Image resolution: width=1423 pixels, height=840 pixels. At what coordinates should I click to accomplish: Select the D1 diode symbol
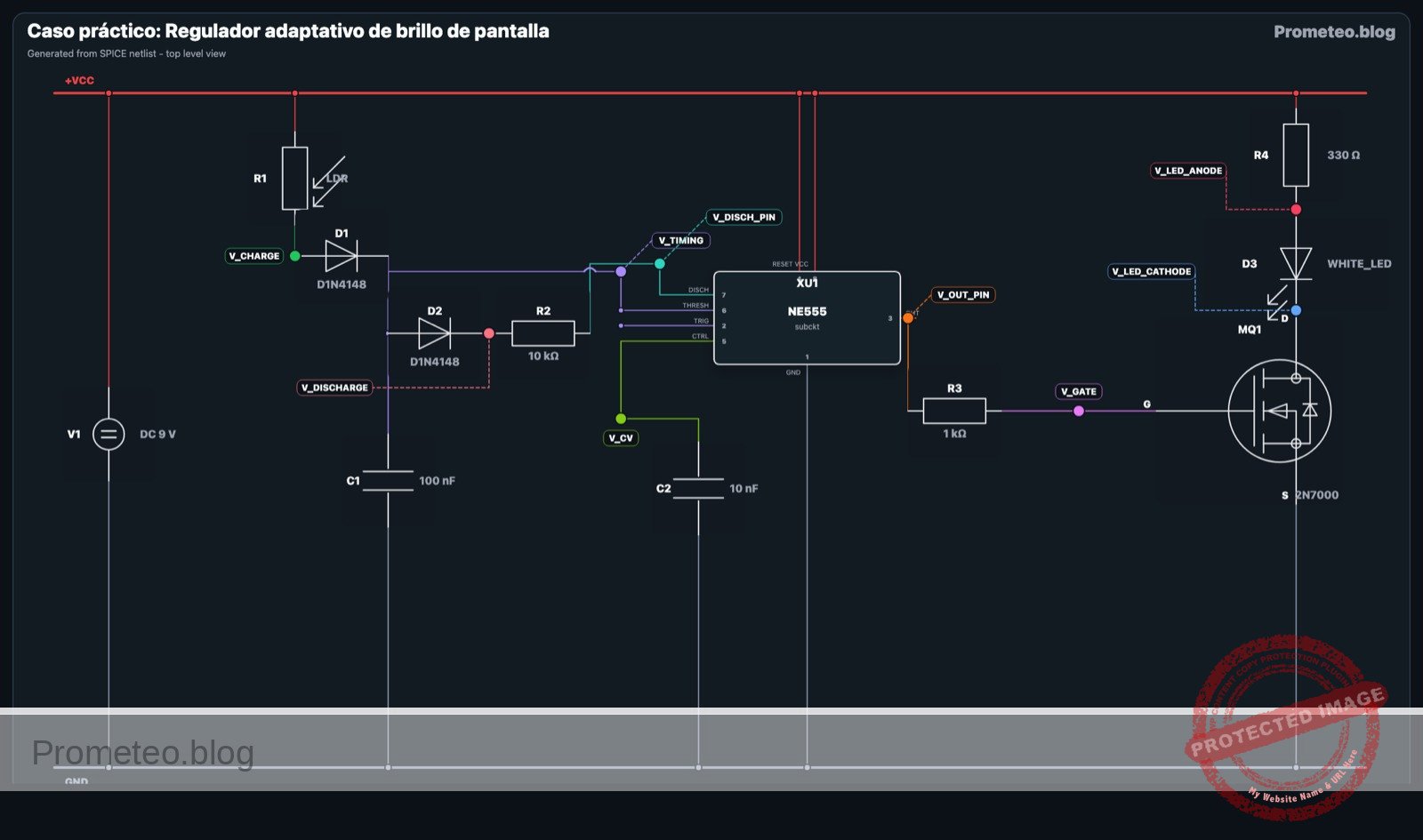pyautogui.click(x=342, y=256)
